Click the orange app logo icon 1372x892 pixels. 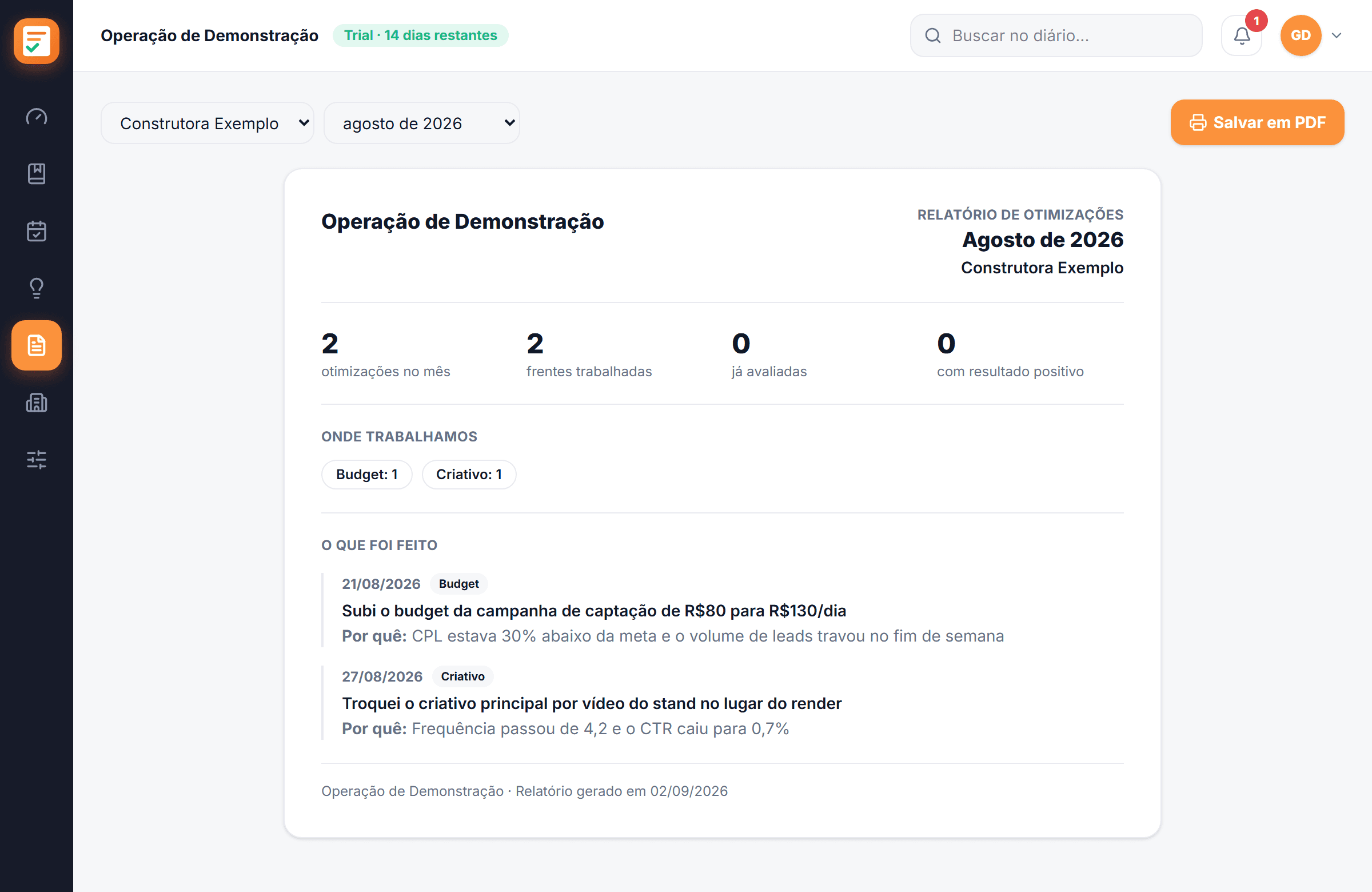coord(37,41)
